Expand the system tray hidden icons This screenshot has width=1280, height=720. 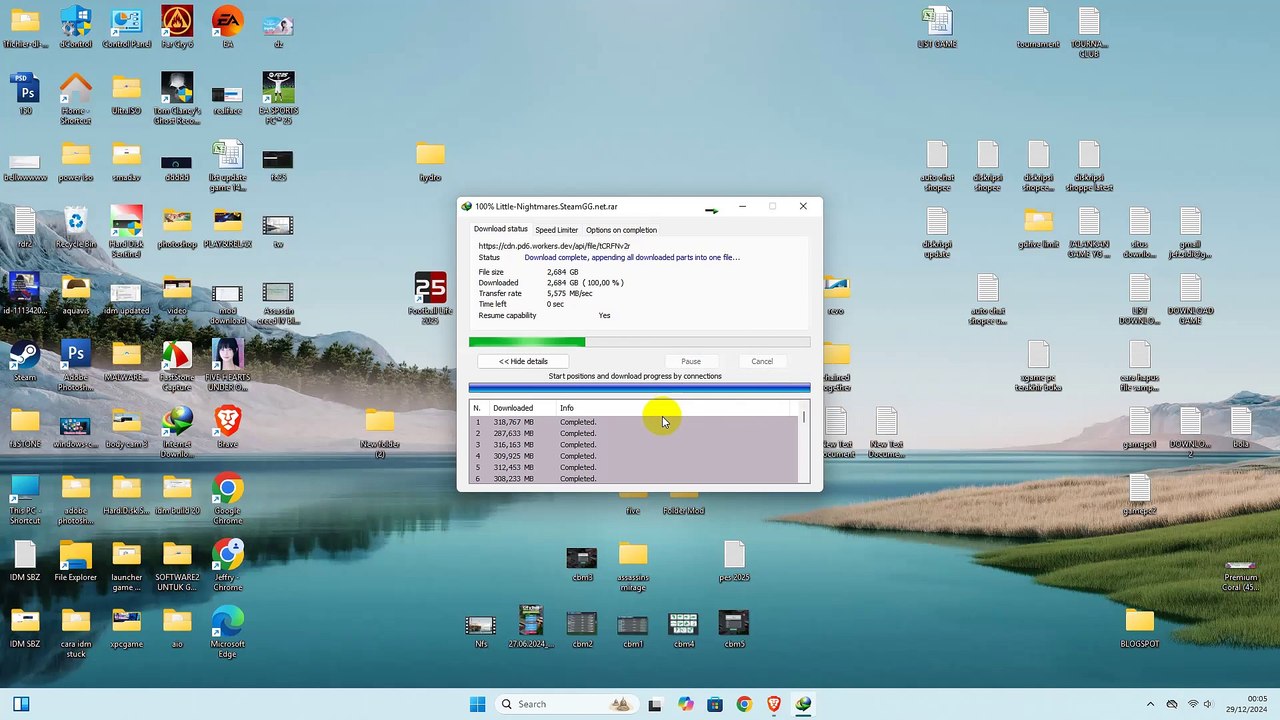1150,704
